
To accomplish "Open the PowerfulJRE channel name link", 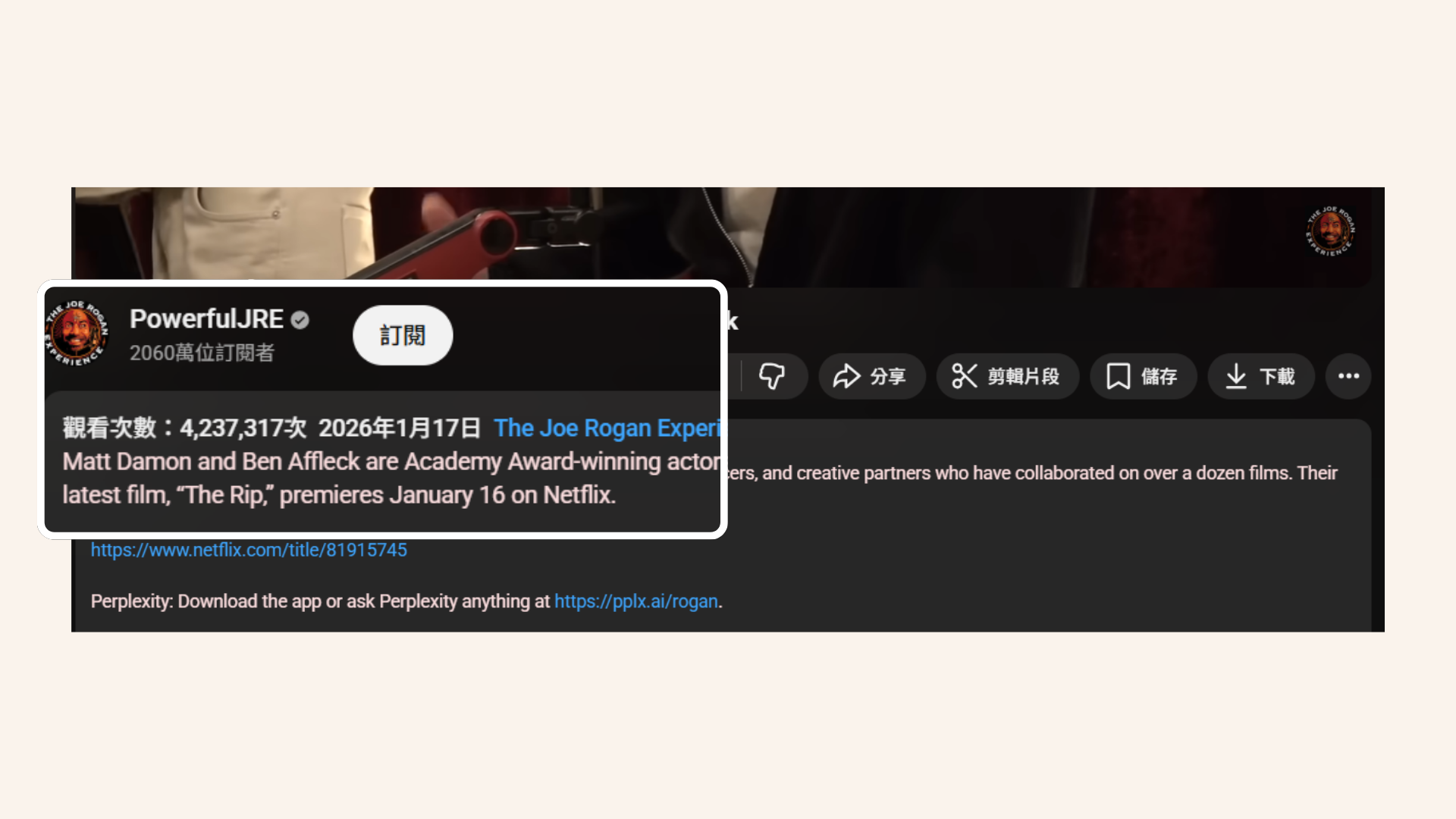I will pyautogui.click(x=206, y=319).
